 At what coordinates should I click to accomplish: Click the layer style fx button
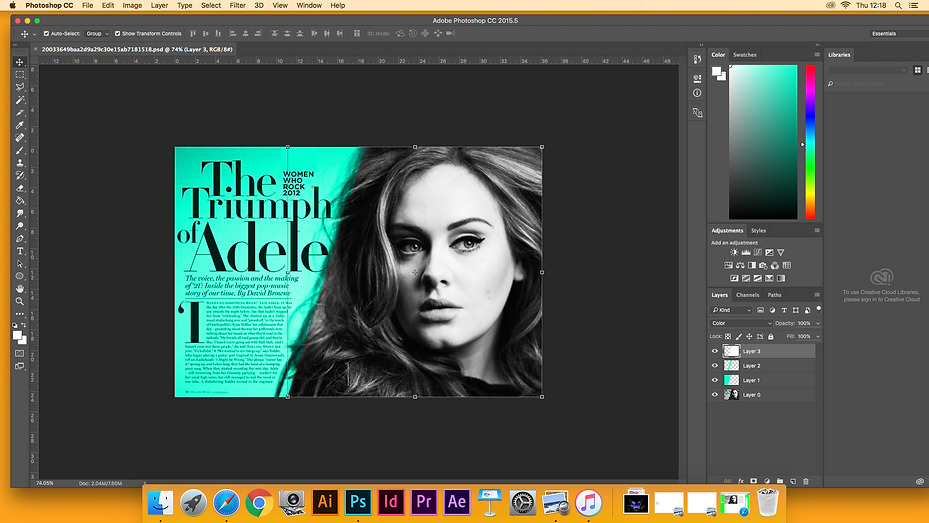coord(741,481)
